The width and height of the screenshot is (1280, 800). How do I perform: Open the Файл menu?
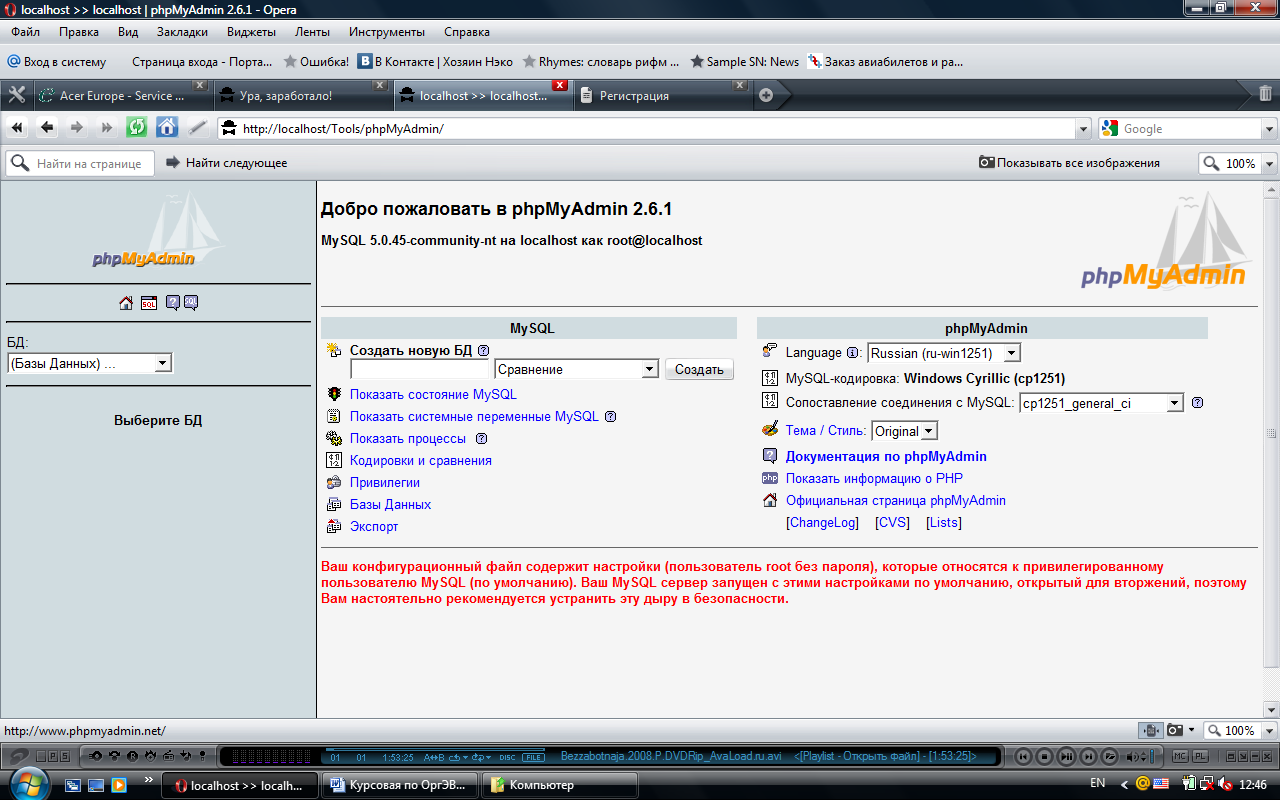point(26,32)
